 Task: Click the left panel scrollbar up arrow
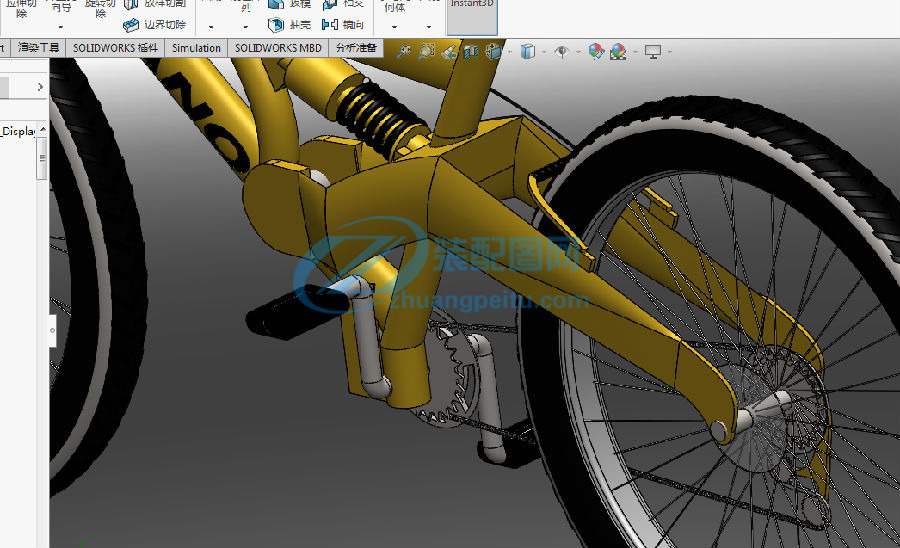[x=42, y=130]
